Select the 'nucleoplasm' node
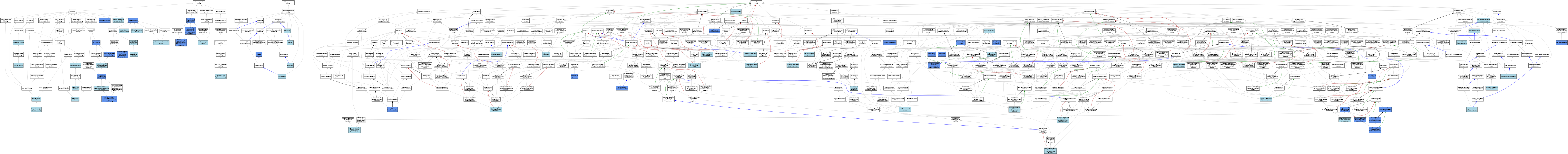This screenshot has width=1568, height=154. tap(282, 76)
